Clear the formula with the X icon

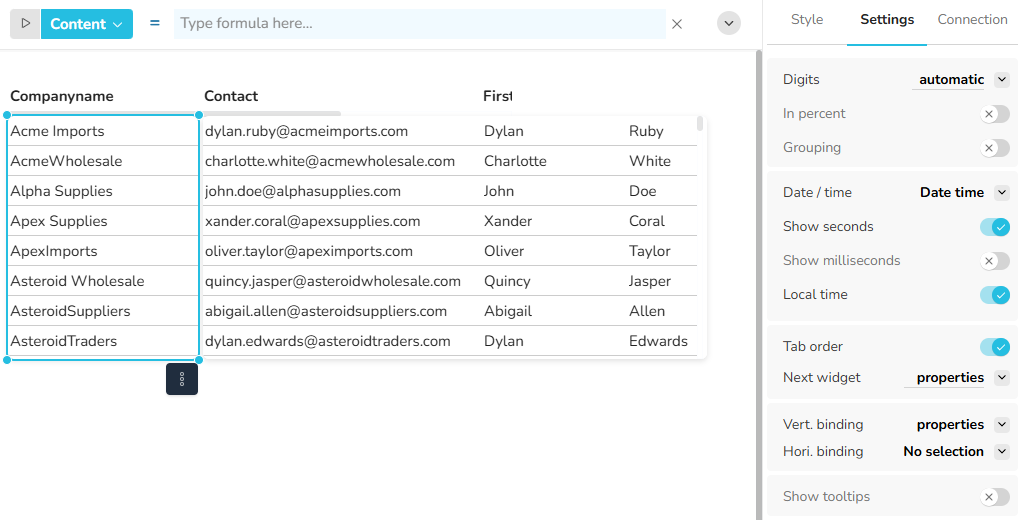pos(677,24)
